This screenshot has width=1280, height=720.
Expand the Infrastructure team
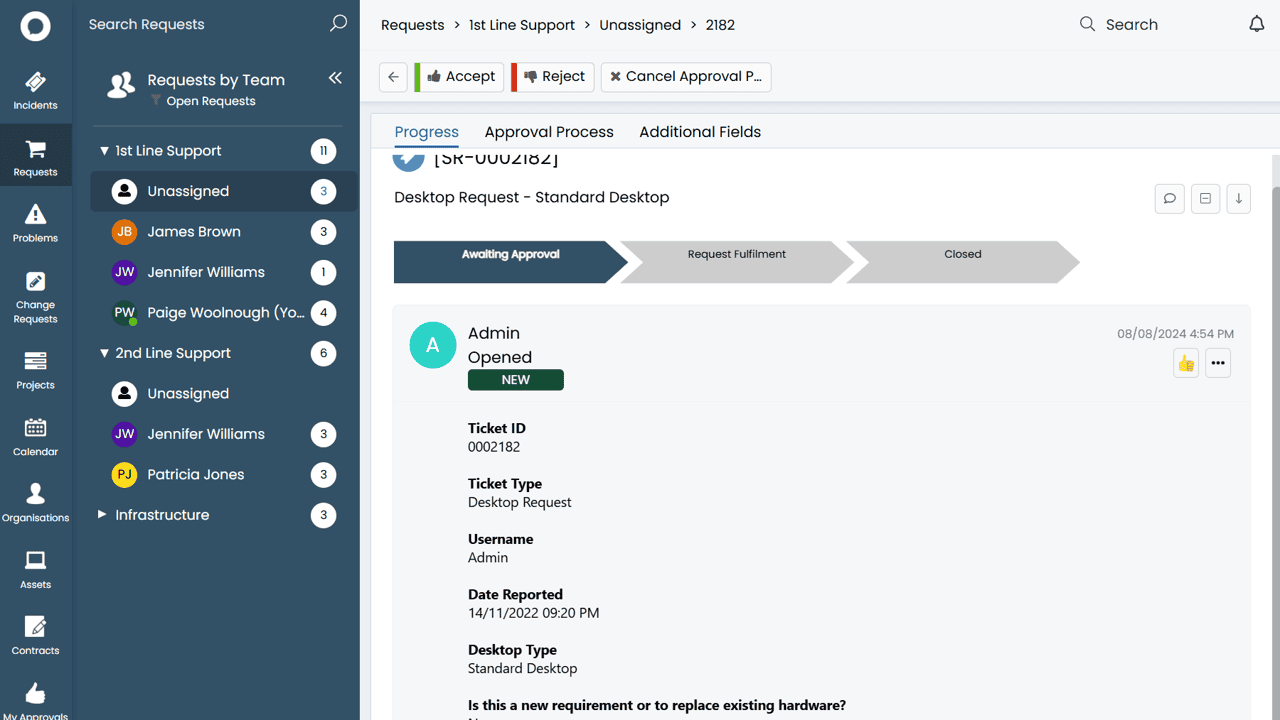102,515
